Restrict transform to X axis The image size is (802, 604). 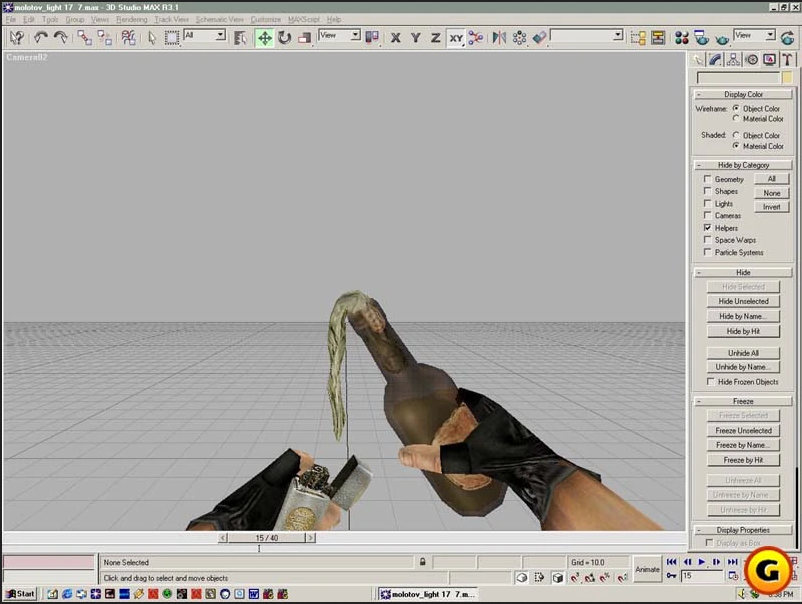tap(395, 37)
